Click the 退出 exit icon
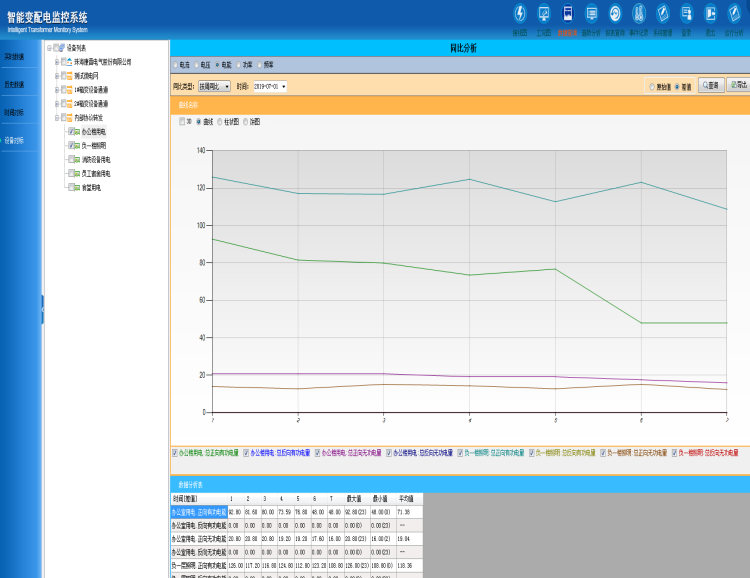Image resolution: width=750 pixels, height=578 pixels. pyautogui.click(x=710, y=14)
